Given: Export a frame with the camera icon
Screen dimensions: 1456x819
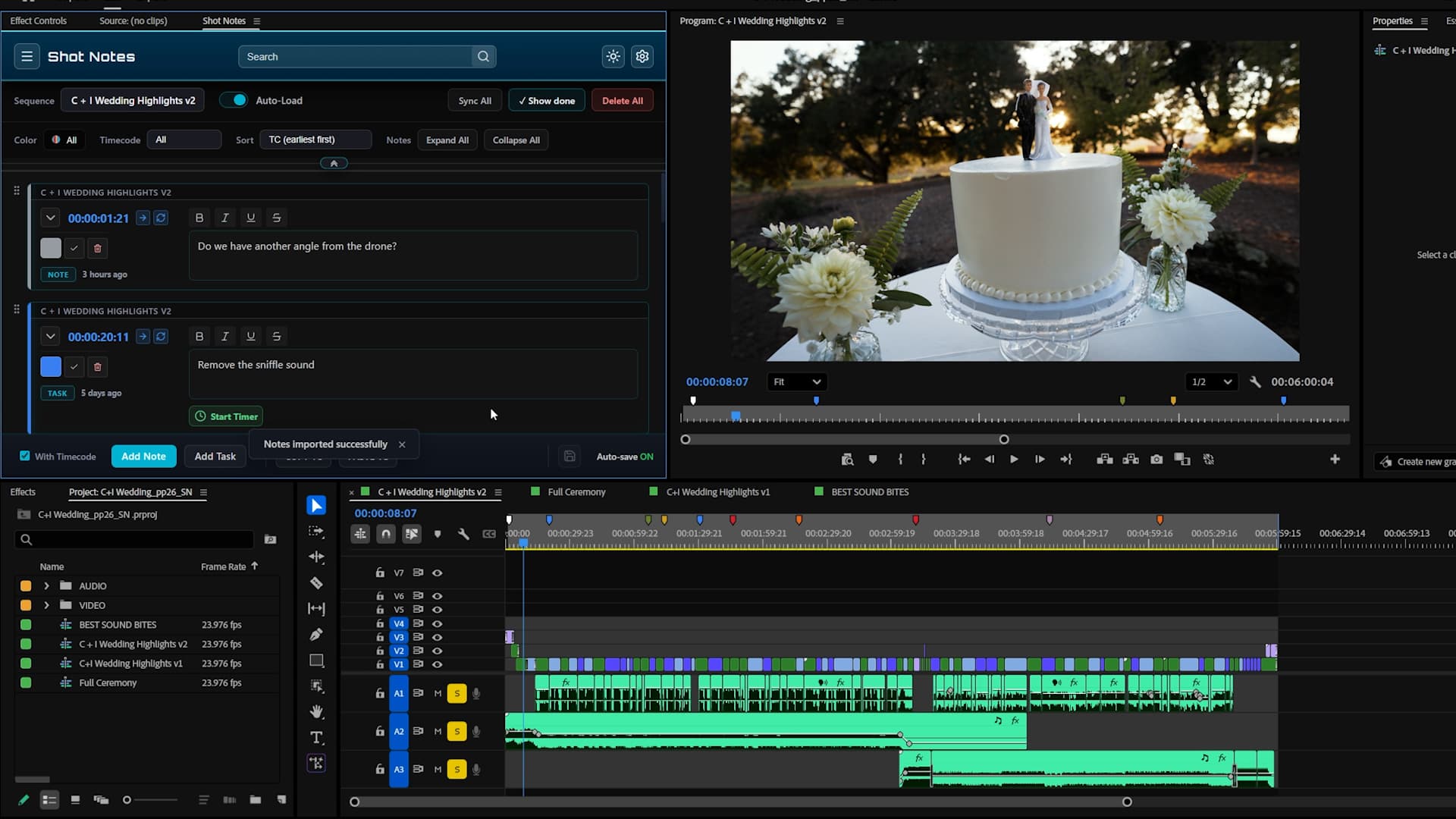Looking at the screenshot, I should pos(1156,459).
